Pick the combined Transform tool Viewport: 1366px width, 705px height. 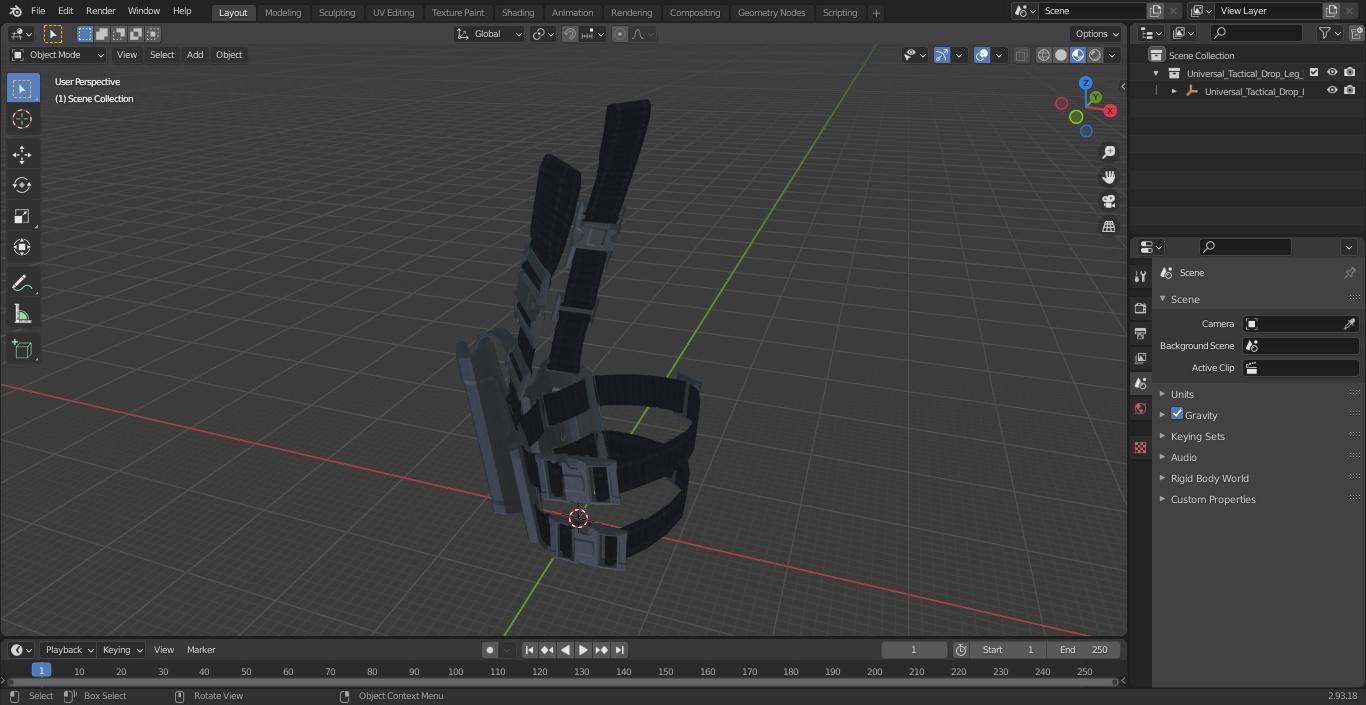pos(22,247)
